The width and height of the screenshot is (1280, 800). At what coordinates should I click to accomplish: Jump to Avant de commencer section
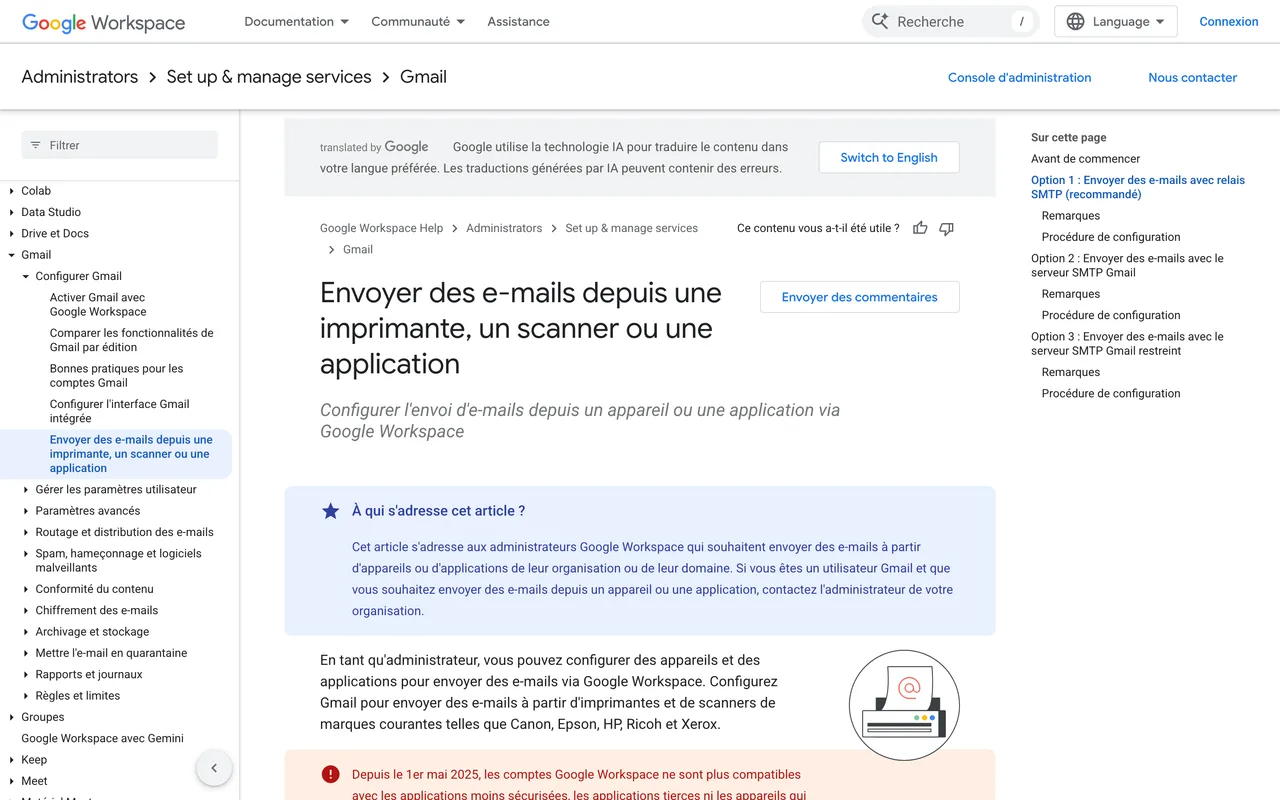click(x=1085, y=159)
